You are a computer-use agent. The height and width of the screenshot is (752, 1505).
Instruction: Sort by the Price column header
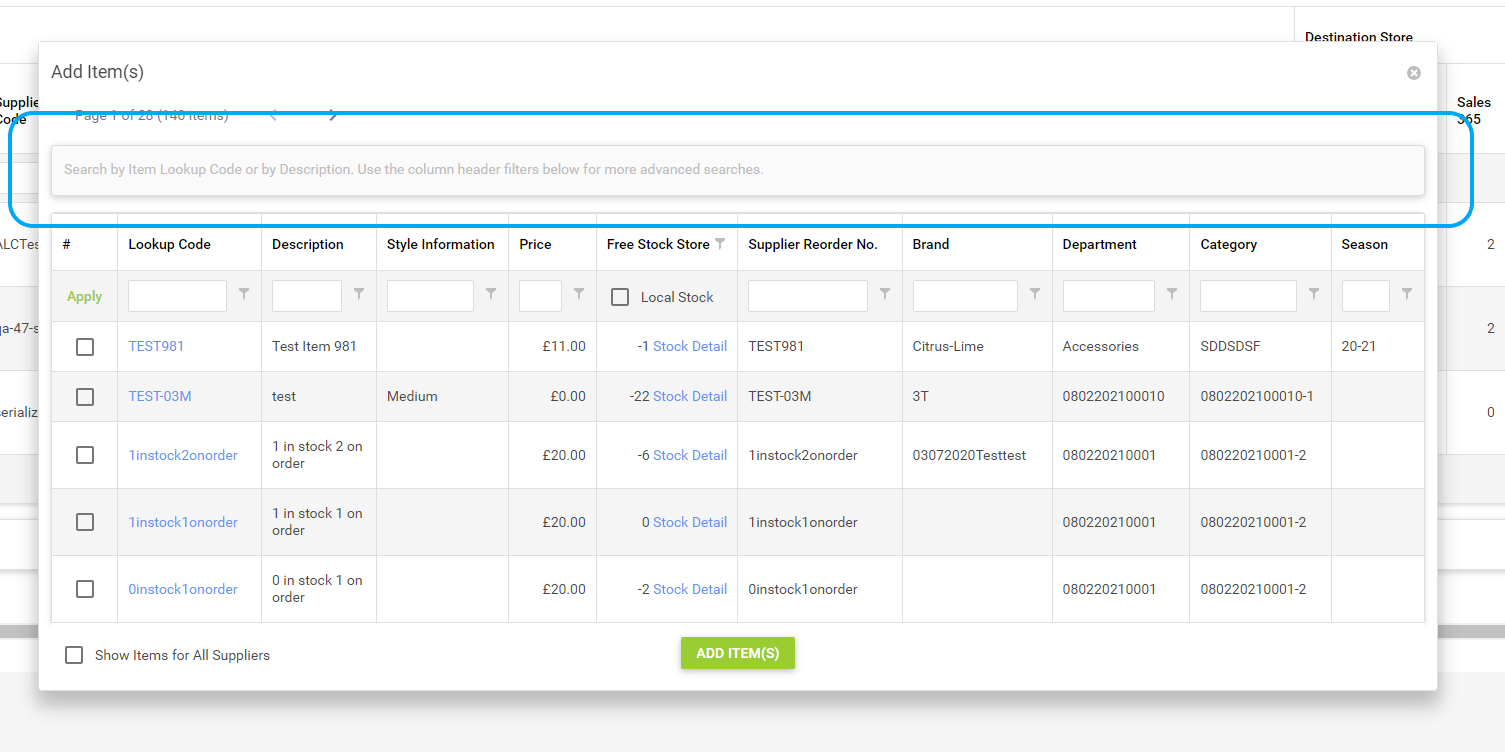click(535, 244)
